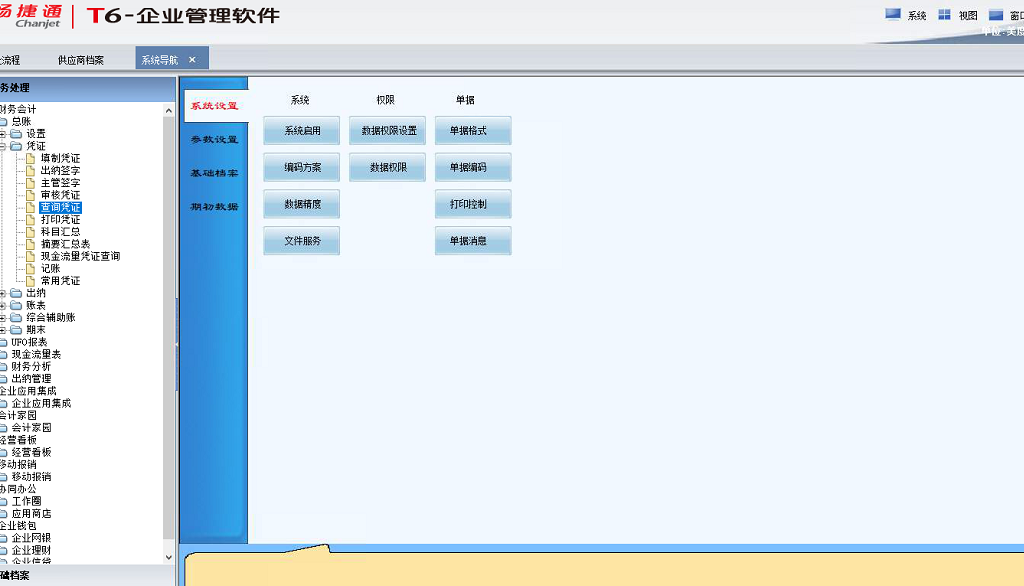
Task: Open 单据编码 settings
Action: (473, 167)
